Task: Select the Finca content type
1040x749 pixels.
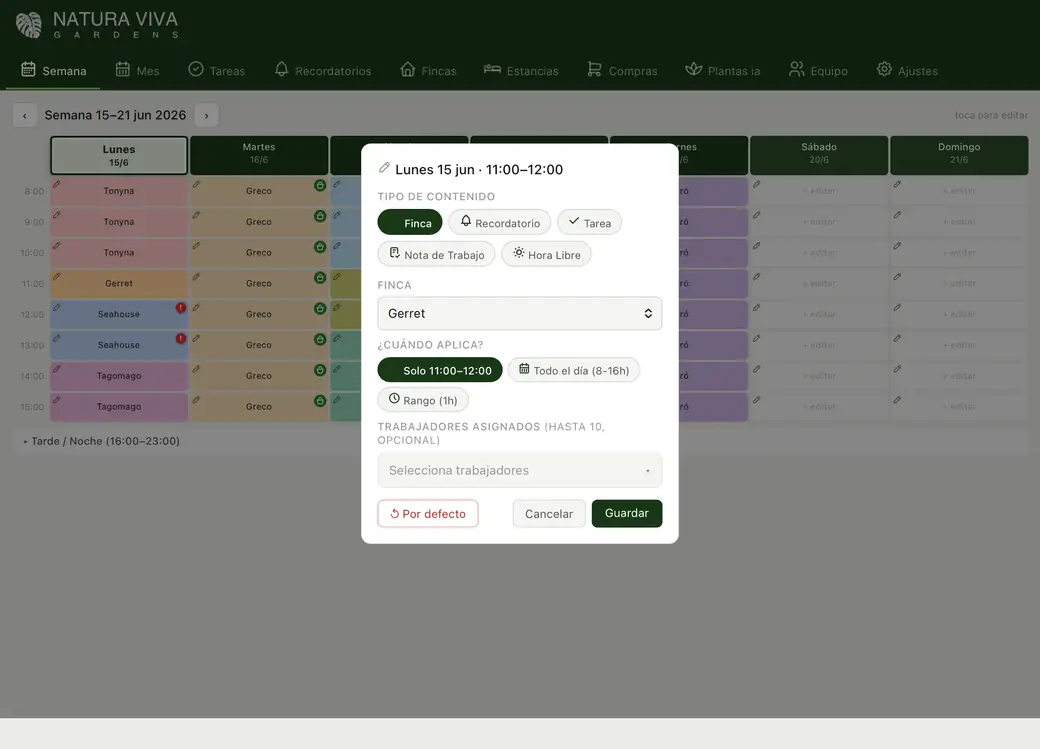Action: 410,222
